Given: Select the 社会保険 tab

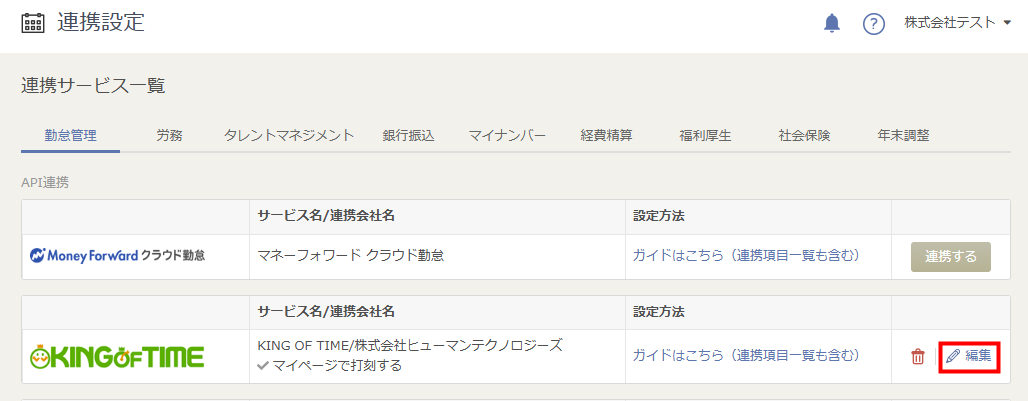Looking at the screenshot, I should pos(804,135).
